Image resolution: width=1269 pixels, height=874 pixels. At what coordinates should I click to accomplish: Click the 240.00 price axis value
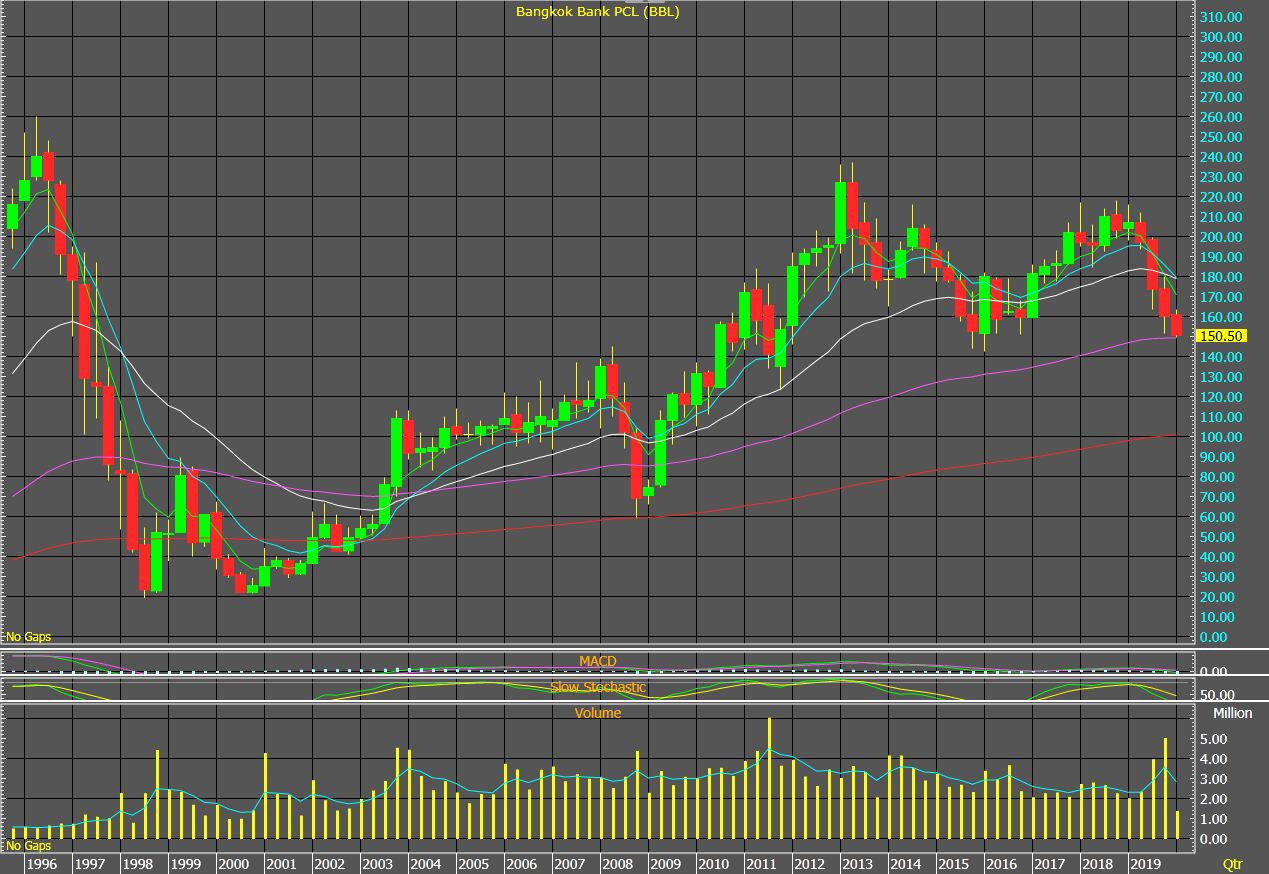[x=1223, y=157]
